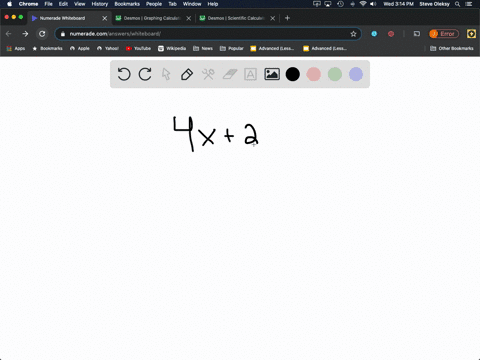Select the text box tool
Viewport: 480px width, 360px height.
pos(250,74)
